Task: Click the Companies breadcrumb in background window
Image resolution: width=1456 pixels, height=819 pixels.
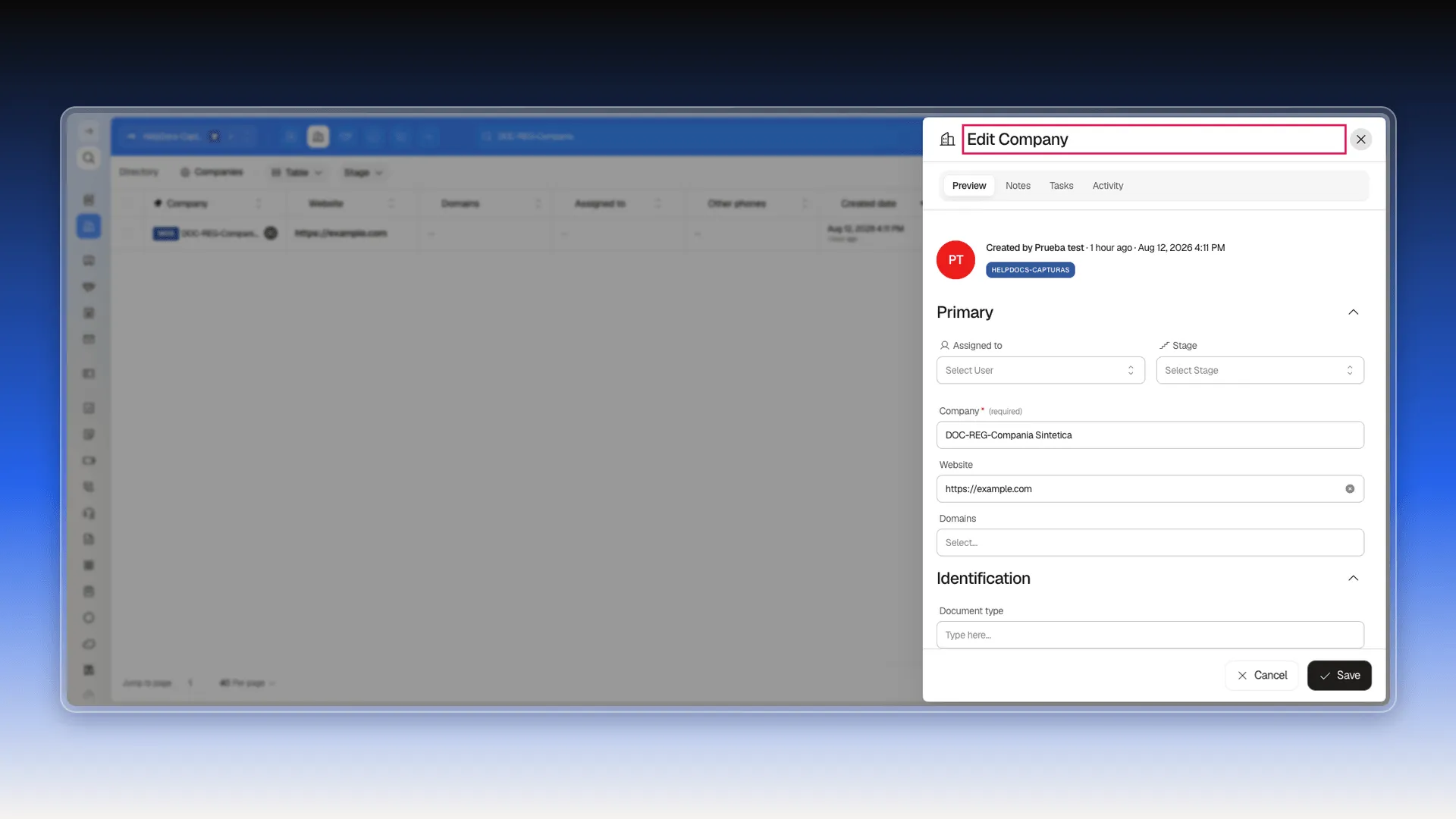Action: pyautogui.click(x=212, y=173)
